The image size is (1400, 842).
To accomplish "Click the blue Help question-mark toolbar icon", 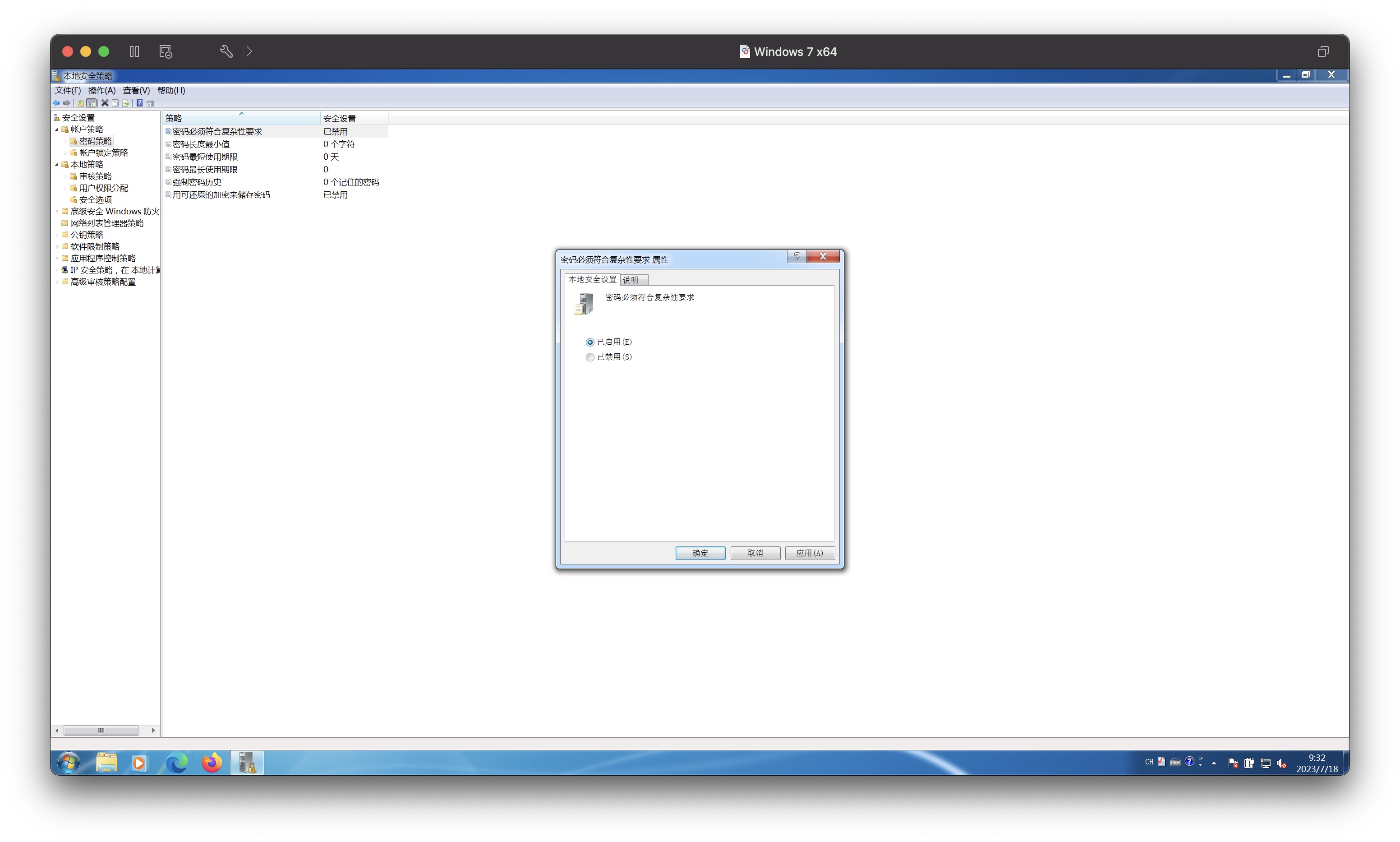I will pyautogui.click(x=139, y=103).
